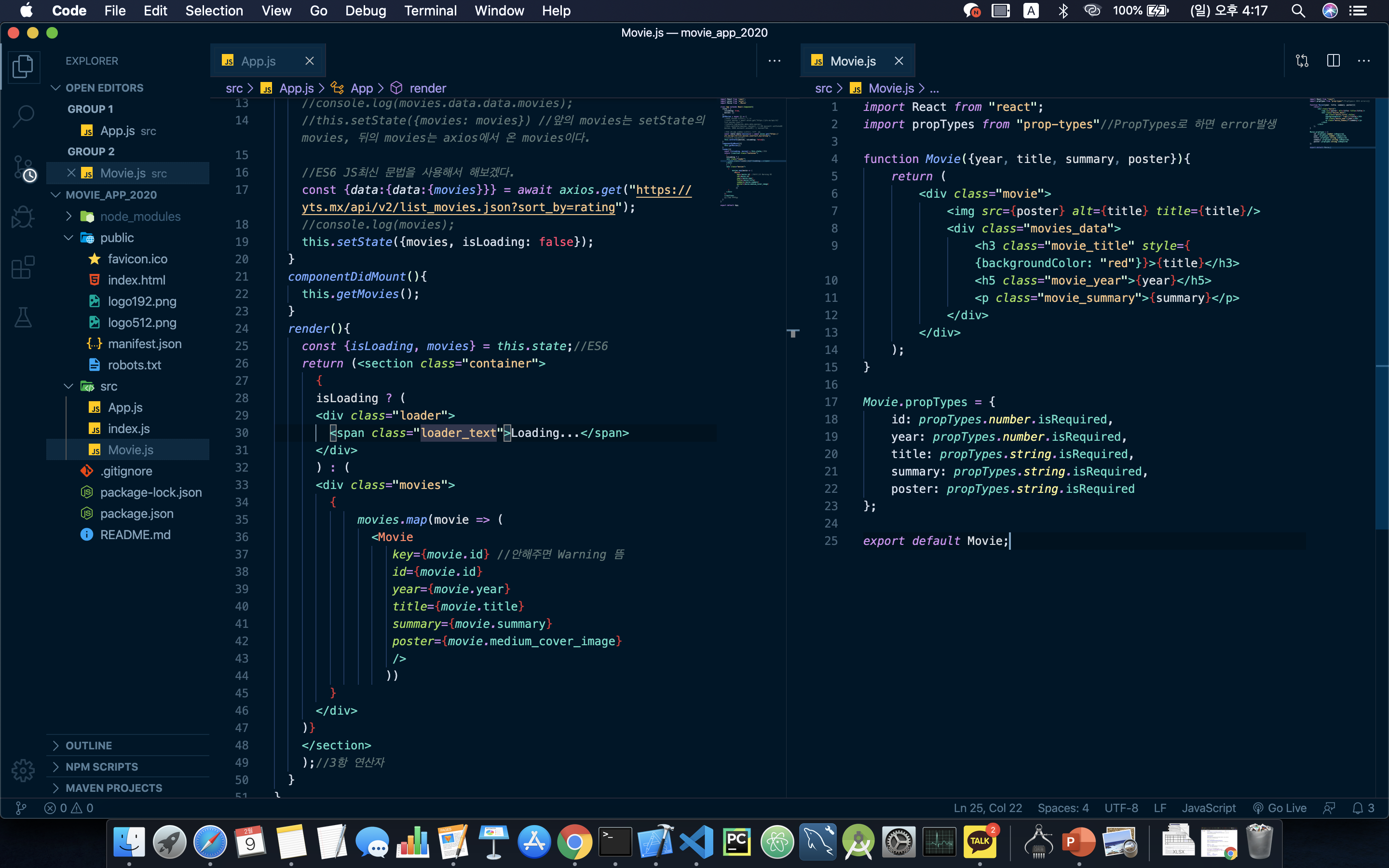Click Go Live in status bar
The image size is (1389, 868).
click(1280, 808)
